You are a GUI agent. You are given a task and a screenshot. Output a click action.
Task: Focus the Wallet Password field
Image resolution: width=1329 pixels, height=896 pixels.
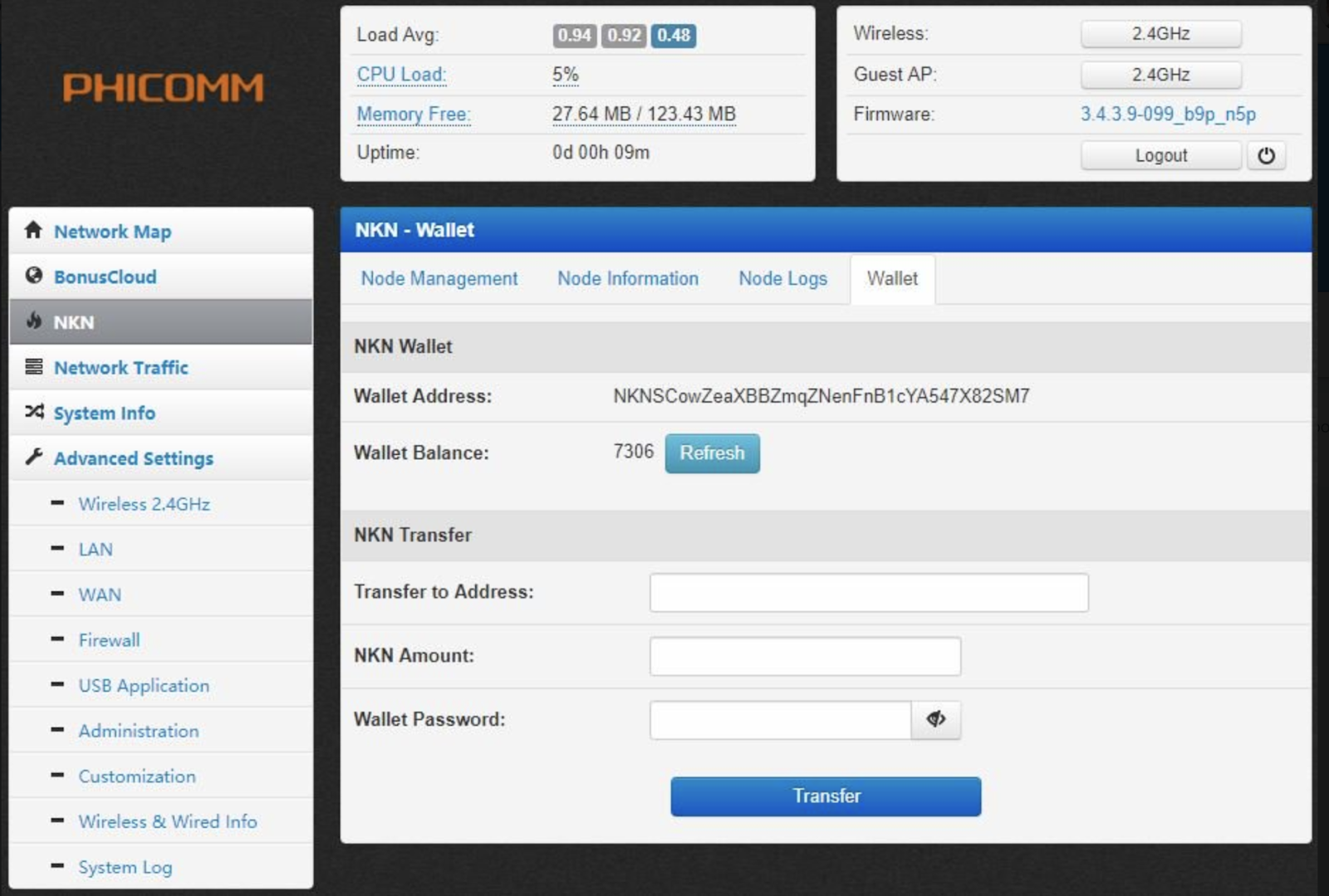(x=780, y=720)
